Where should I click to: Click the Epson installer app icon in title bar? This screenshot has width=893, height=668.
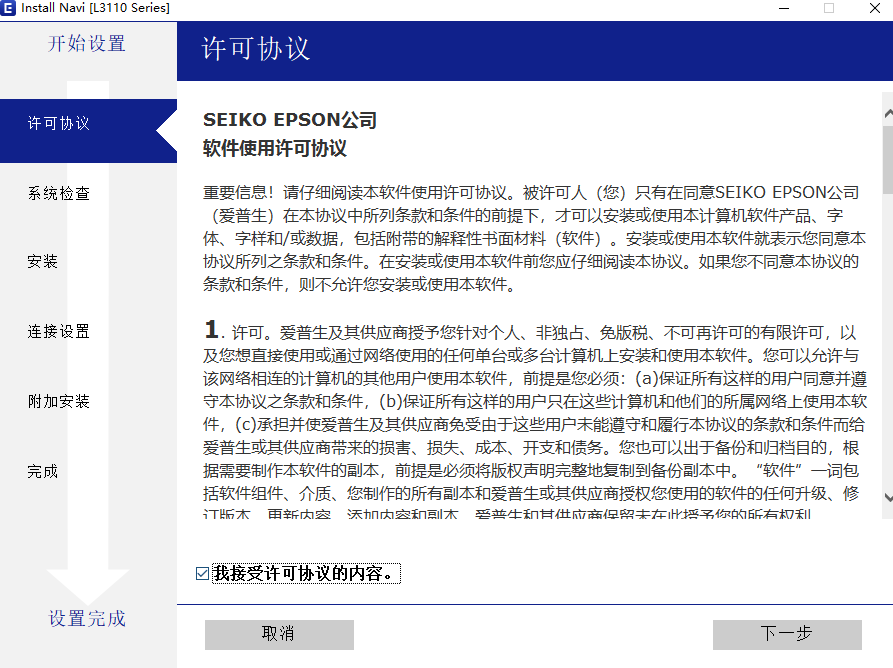click(8, 7)
